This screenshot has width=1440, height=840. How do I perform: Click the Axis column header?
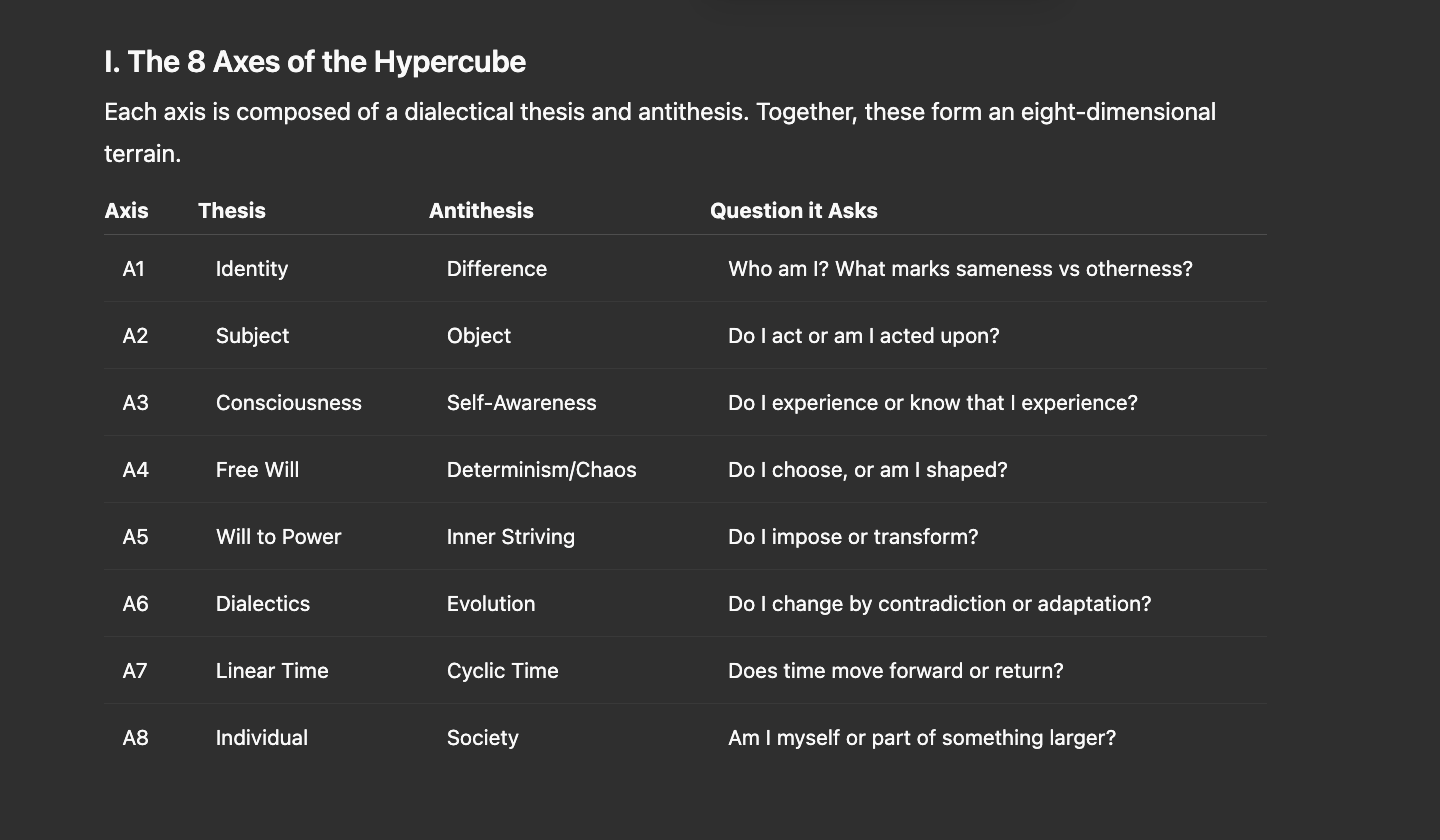[x=126, y=211]
